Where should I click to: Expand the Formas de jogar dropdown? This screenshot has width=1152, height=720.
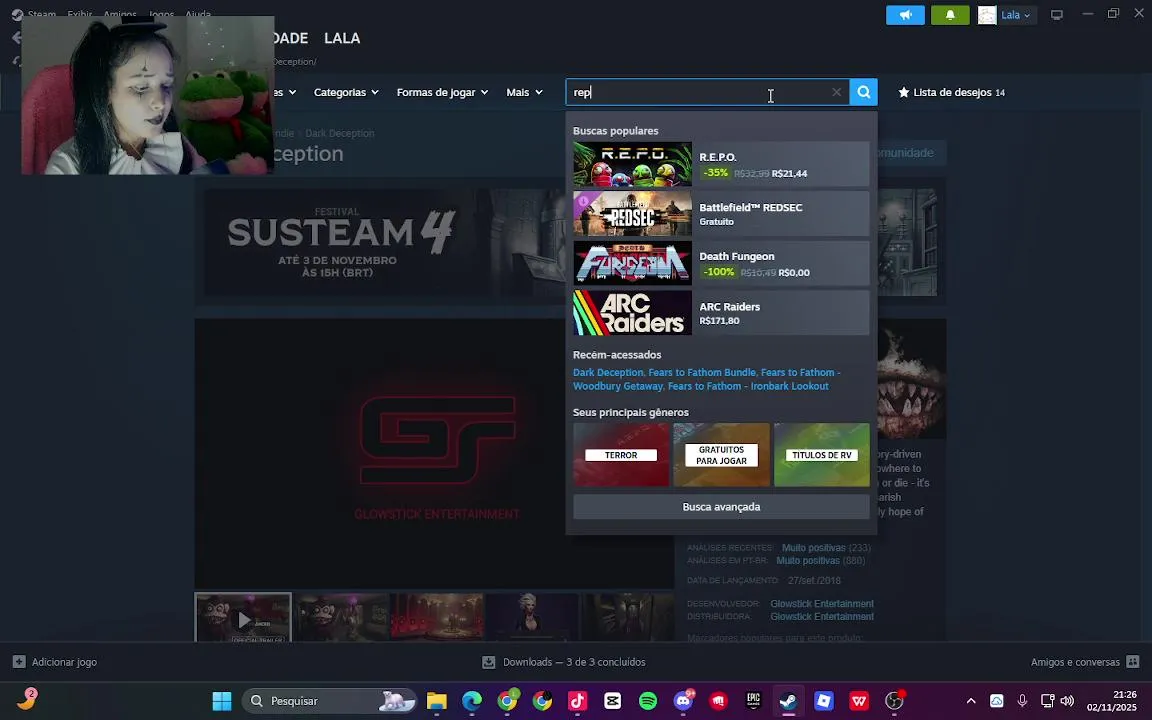point(442,92)
